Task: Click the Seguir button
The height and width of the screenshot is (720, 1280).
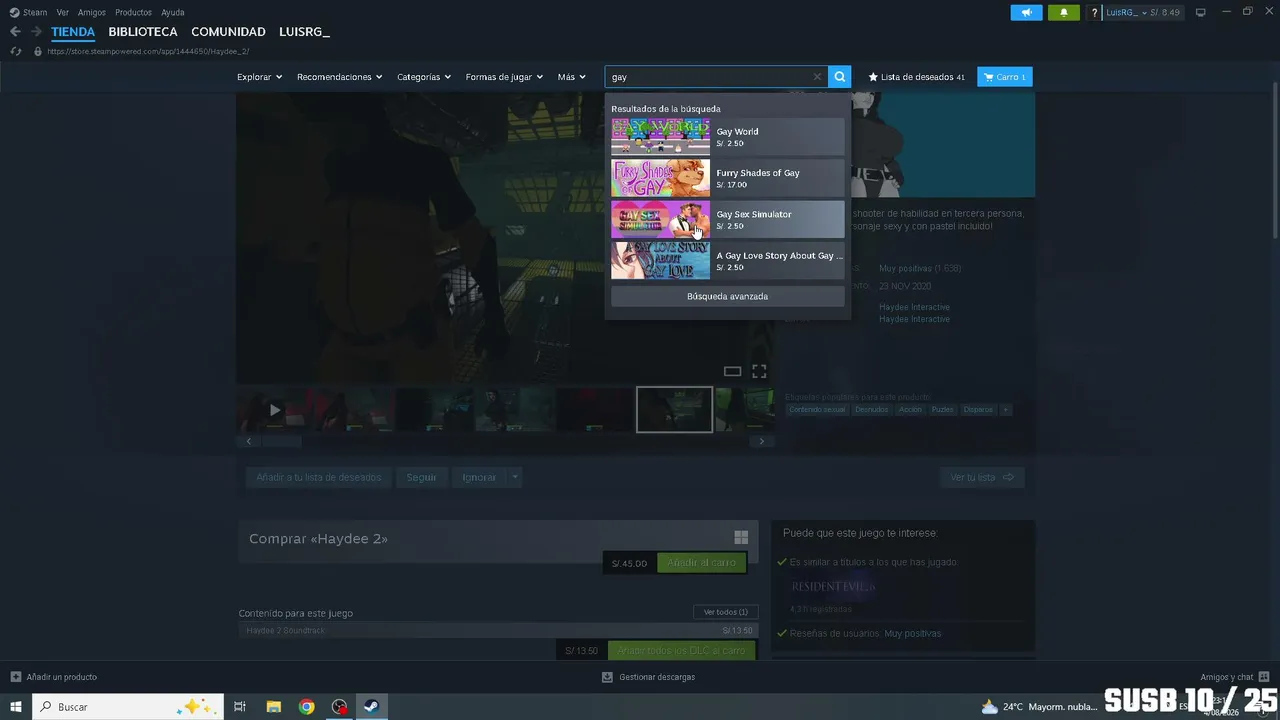Action: pyautogui.click(x=421, y=478)
